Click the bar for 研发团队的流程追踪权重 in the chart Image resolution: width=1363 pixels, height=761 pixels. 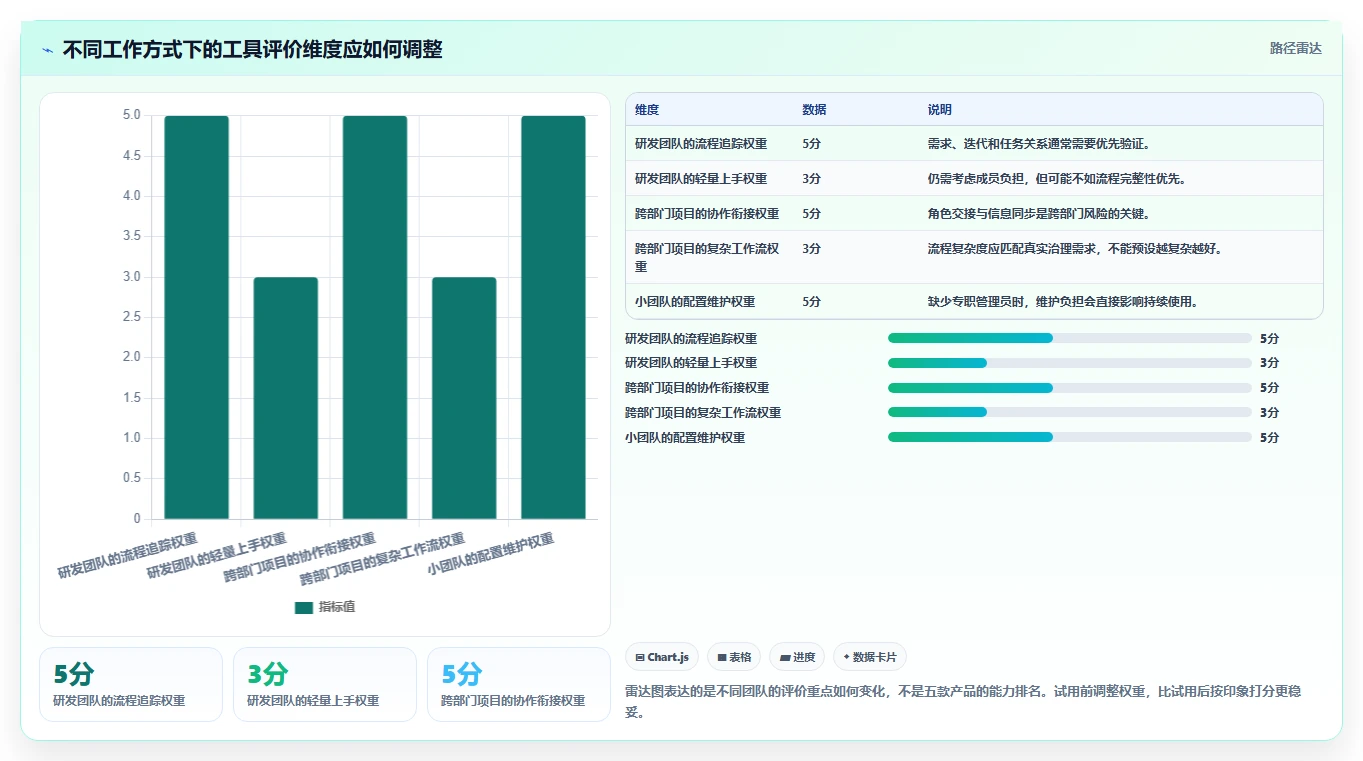197,317
